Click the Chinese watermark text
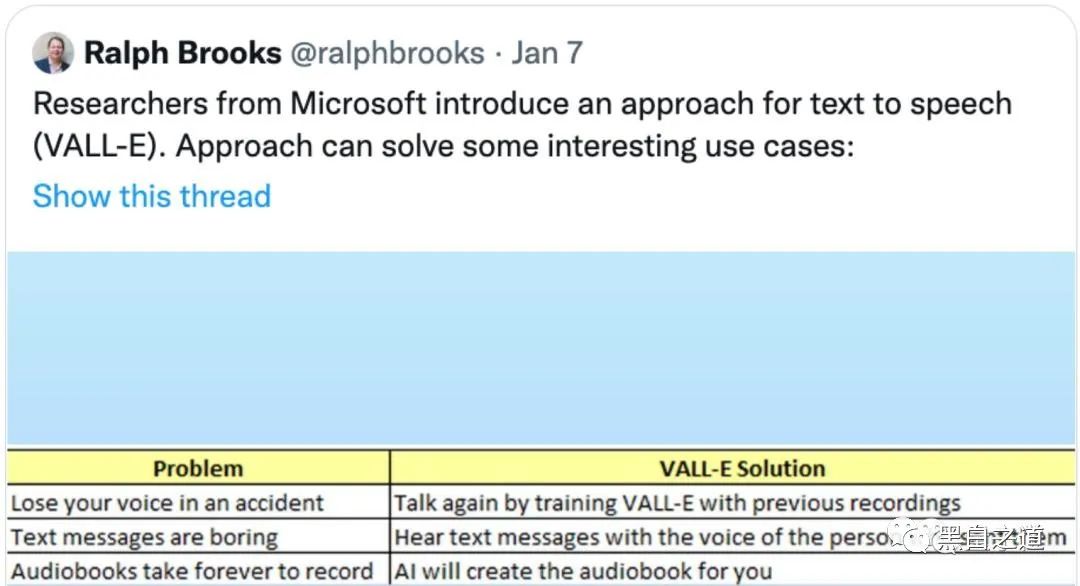This screenshot has width=1080, height=586. click(989, 538)
